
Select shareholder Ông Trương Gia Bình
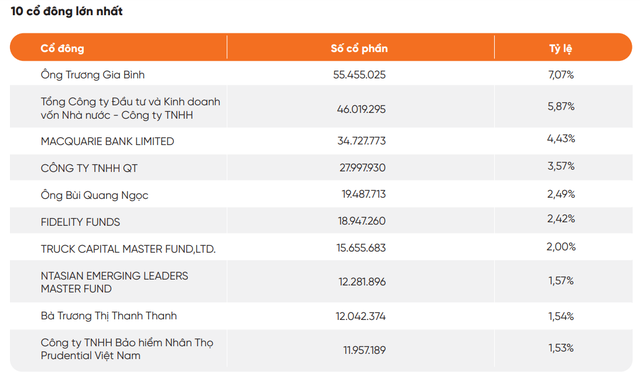(x=92, y=75)
